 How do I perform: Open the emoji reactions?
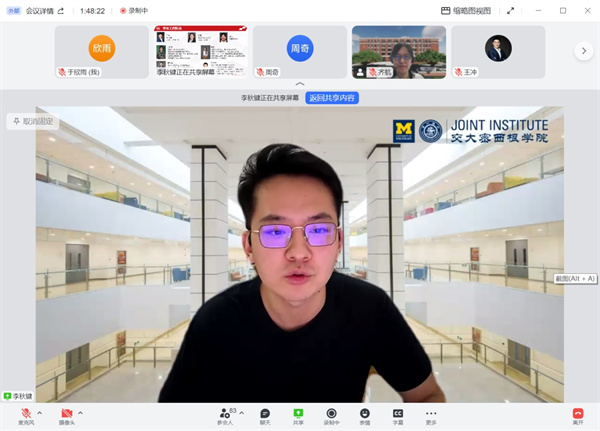(364, 414)
